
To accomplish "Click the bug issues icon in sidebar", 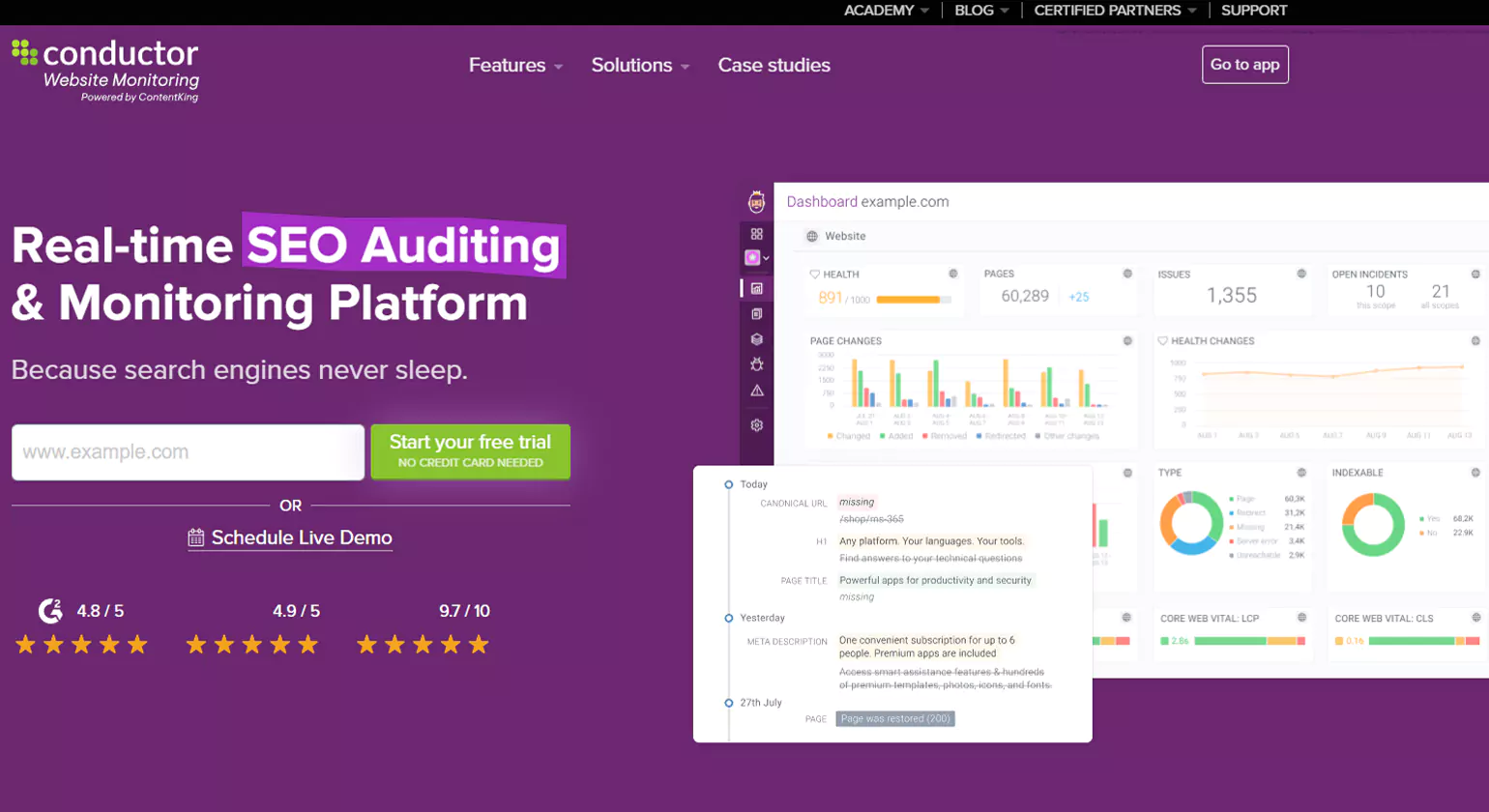I will point(756,364).
